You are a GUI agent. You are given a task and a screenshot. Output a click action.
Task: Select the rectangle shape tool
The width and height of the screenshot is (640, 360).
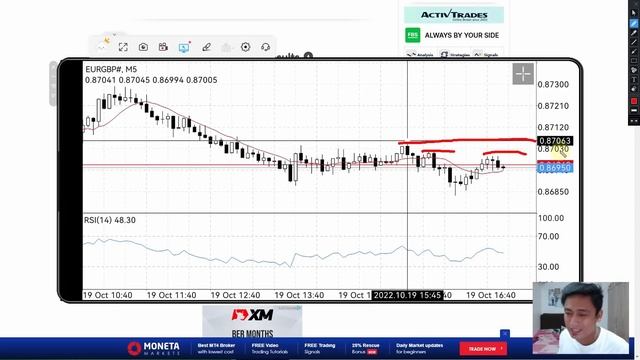pos(634,61)
